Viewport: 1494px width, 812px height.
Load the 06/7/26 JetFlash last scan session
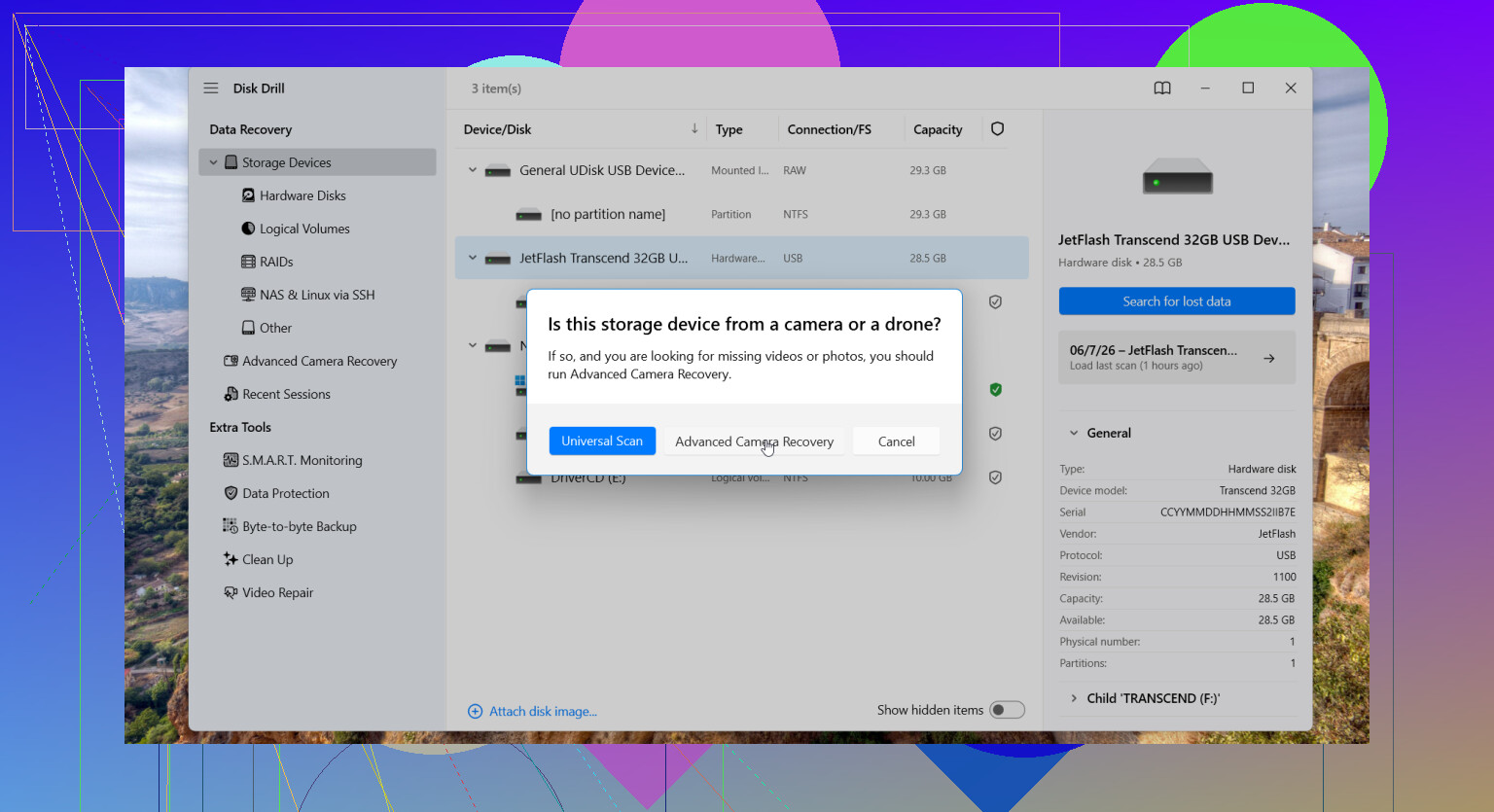1177,358
